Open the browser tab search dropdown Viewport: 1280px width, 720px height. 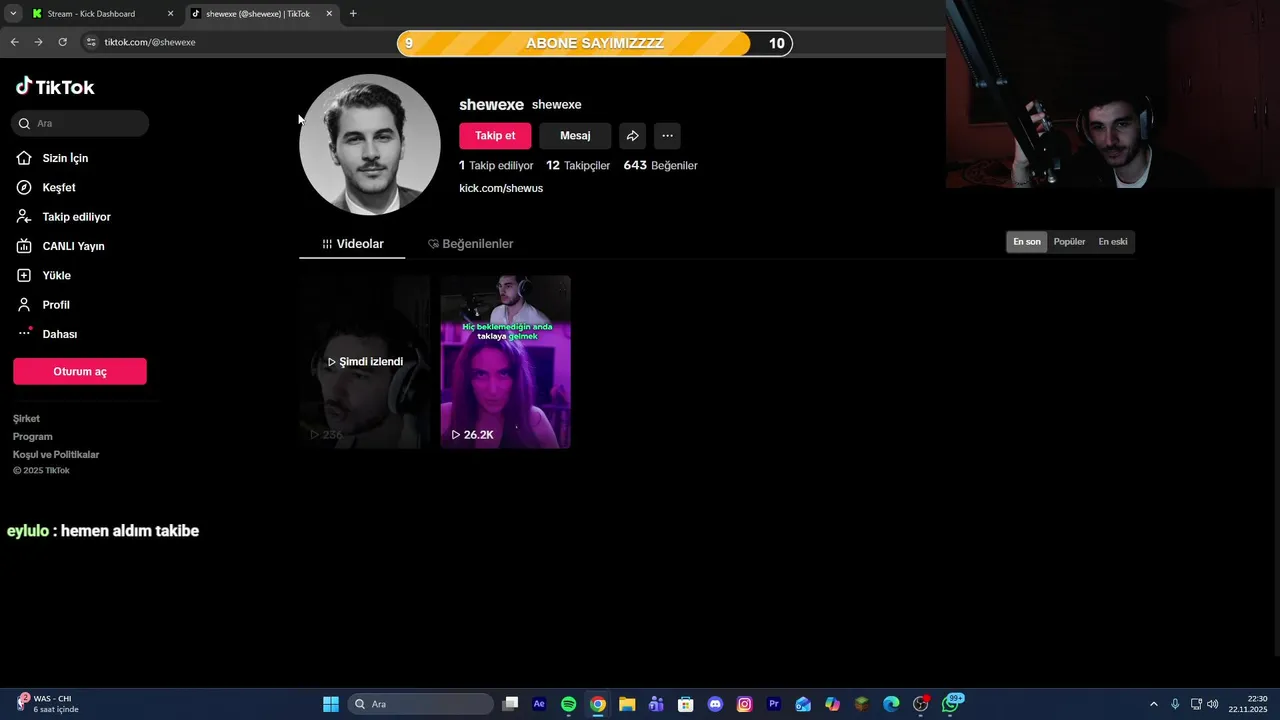click(x=13, y=14)
